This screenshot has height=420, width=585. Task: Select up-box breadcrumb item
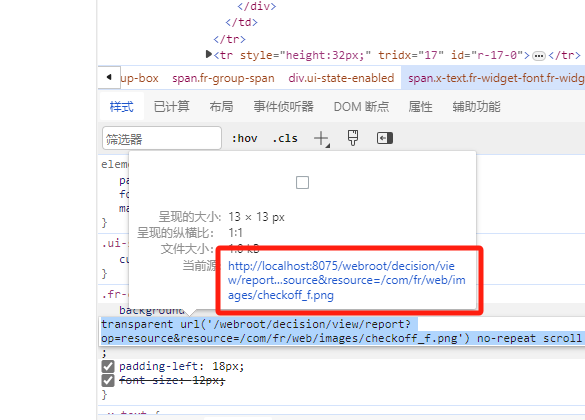click(x=139, y=78)
